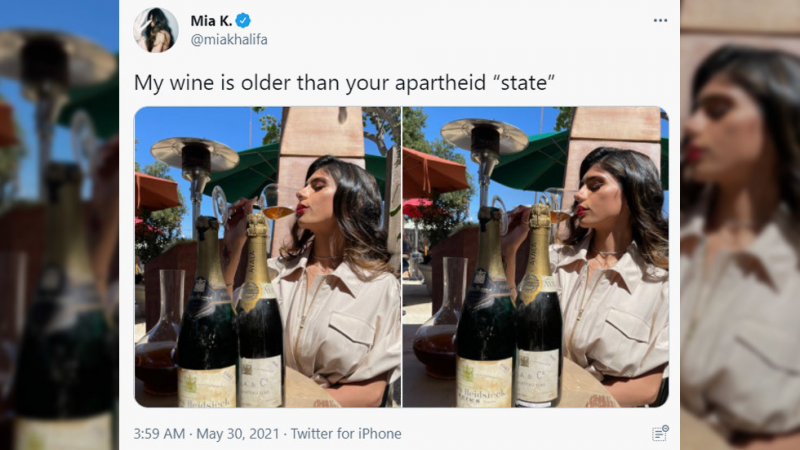
Task: Open the "Twitter for iPhone" source link
Action: pos(346,434)
